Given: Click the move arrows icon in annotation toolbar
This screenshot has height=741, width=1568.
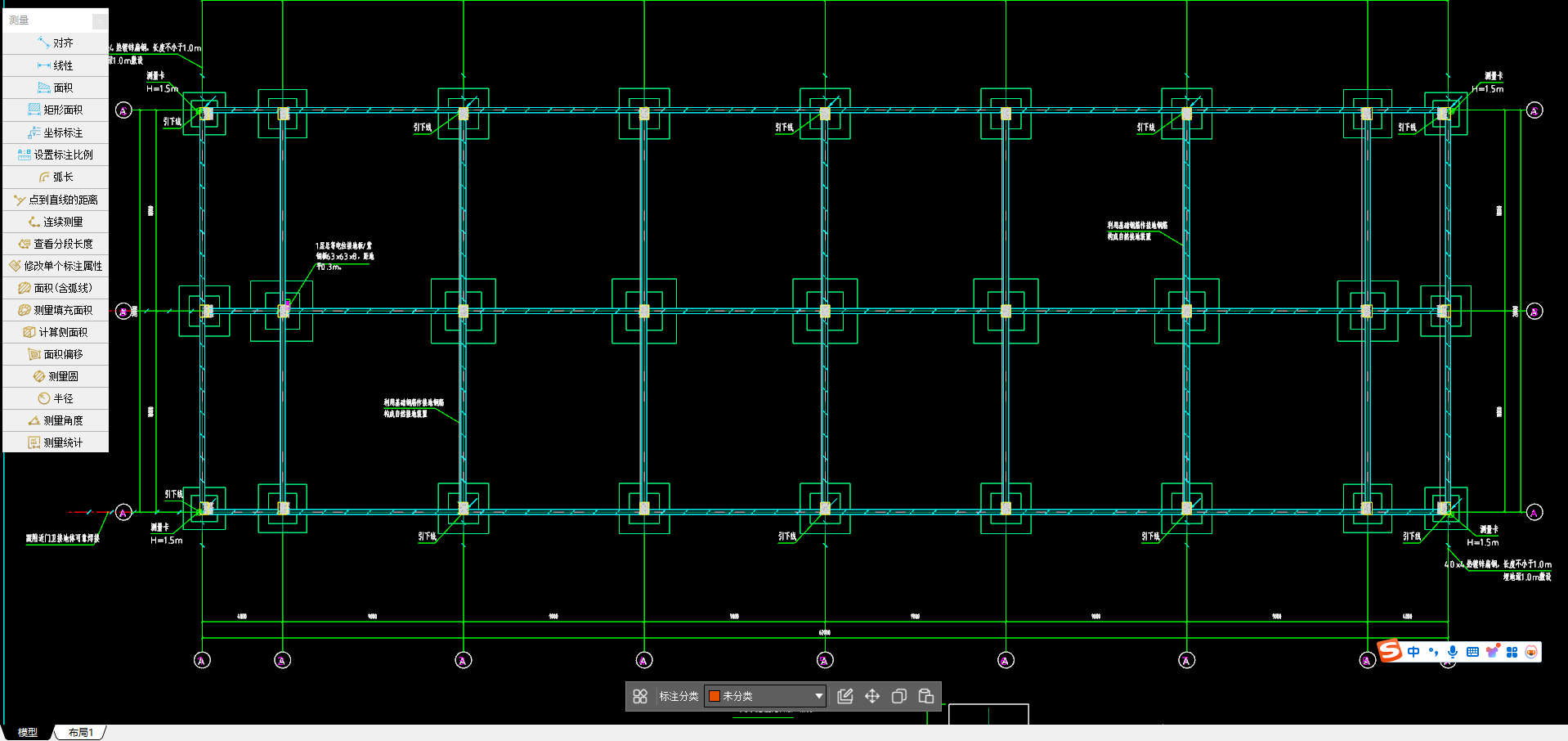Looking at the screenshot, I should pyautogui.click(x=872, y=696).
